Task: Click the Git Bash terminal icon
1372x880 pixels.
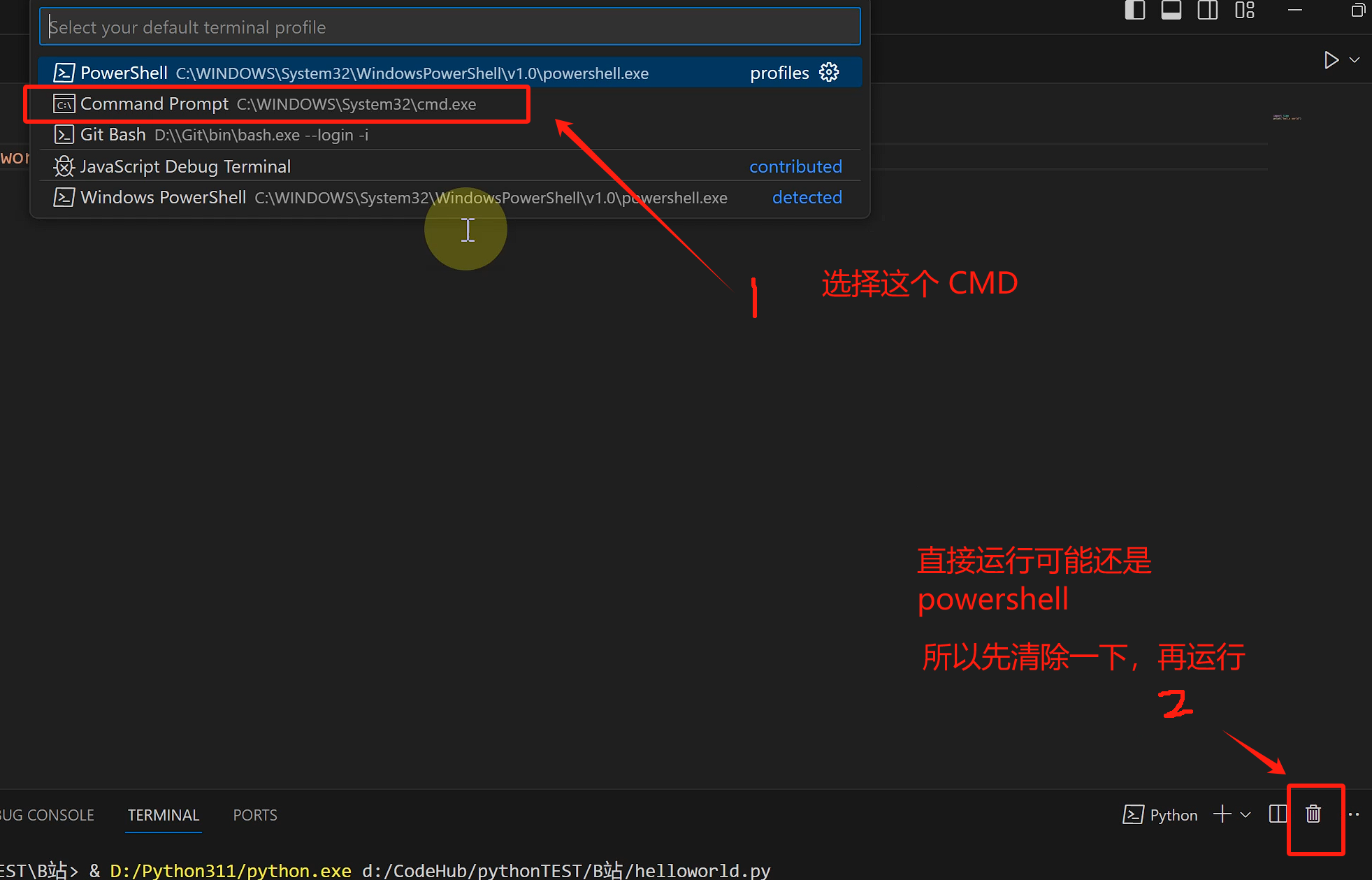Action: (64, 135)
